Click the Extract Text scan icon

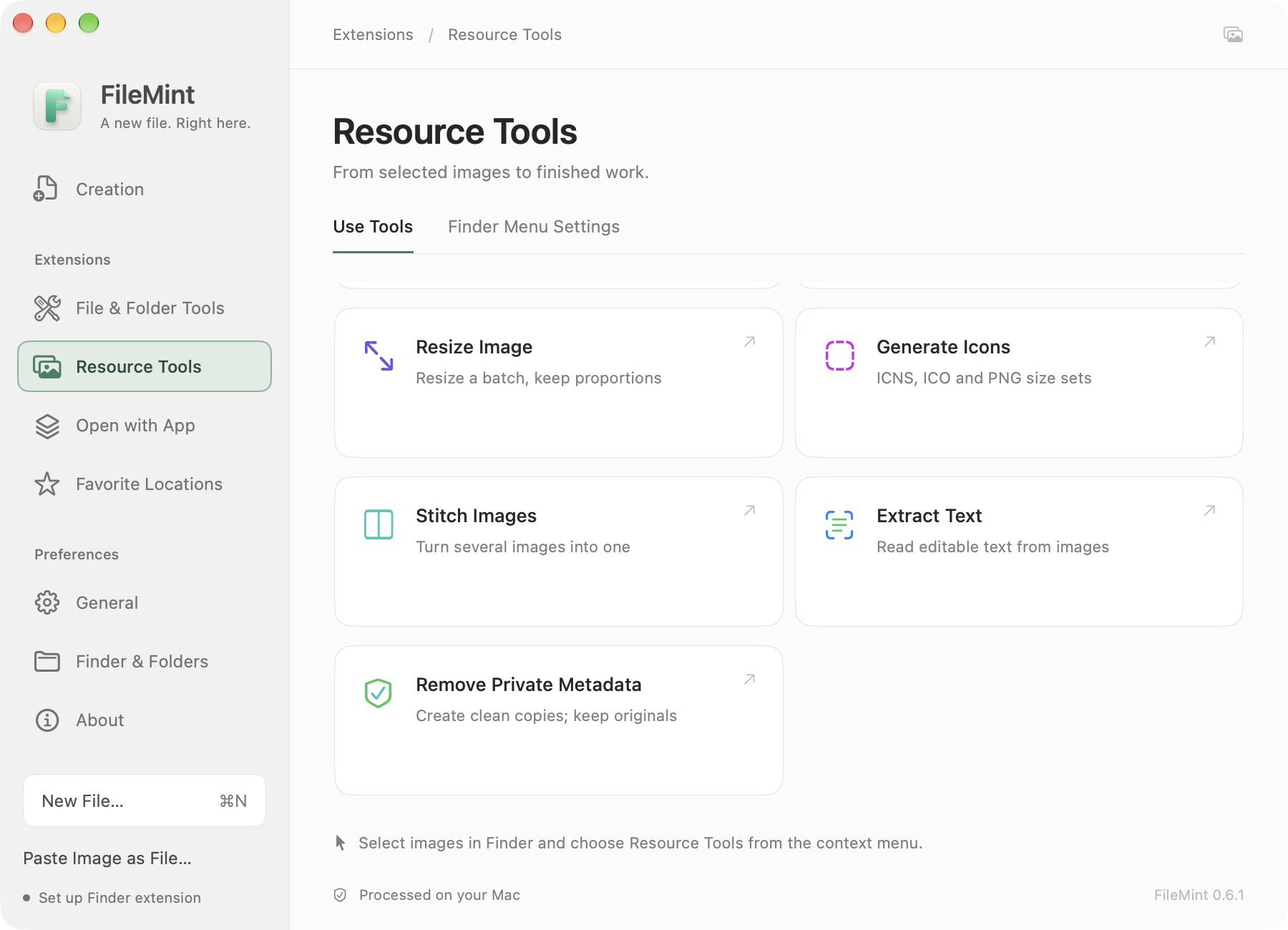(x=839, y=524)
